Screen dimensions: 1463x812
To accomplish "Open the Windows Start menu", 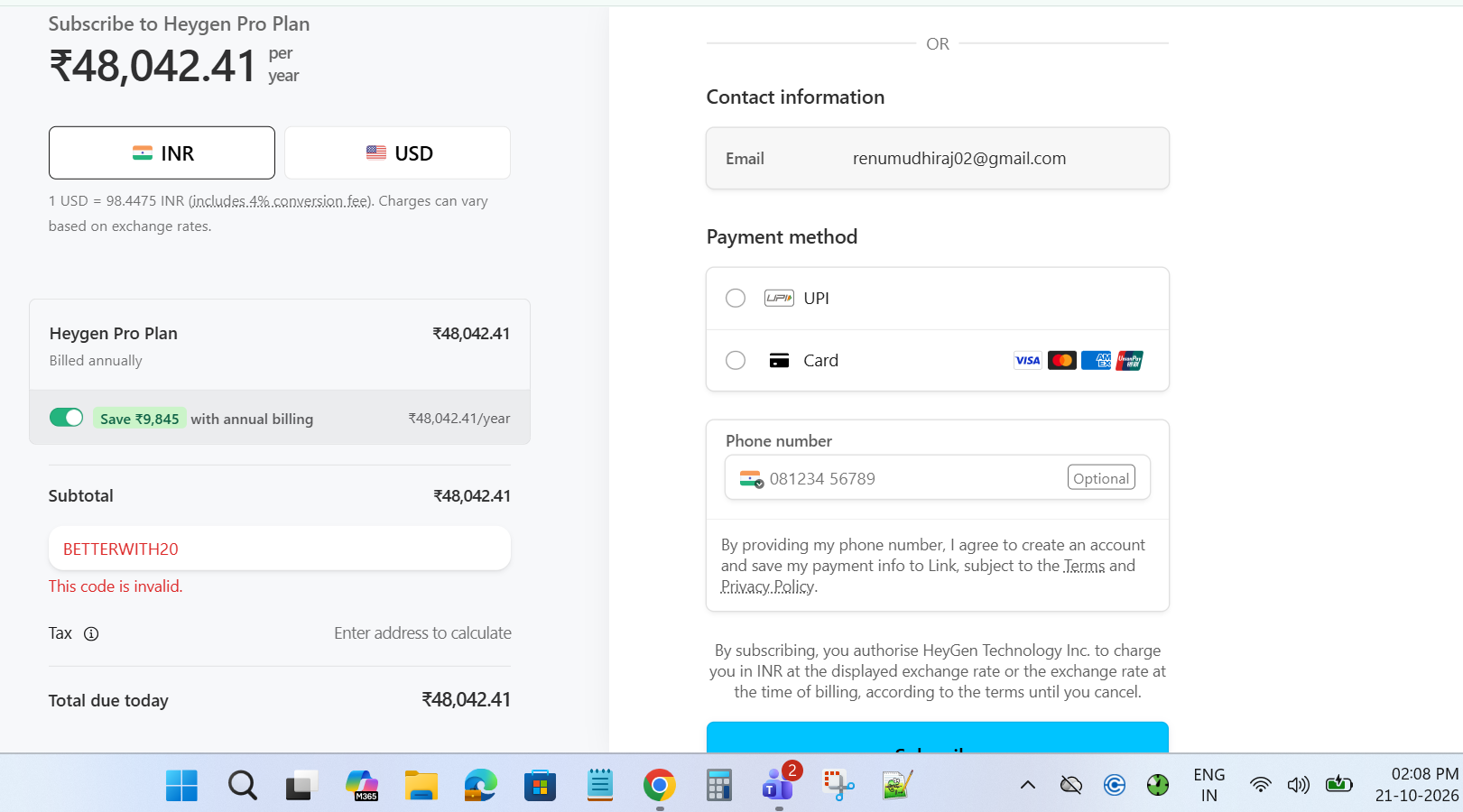I will point(181,785).
